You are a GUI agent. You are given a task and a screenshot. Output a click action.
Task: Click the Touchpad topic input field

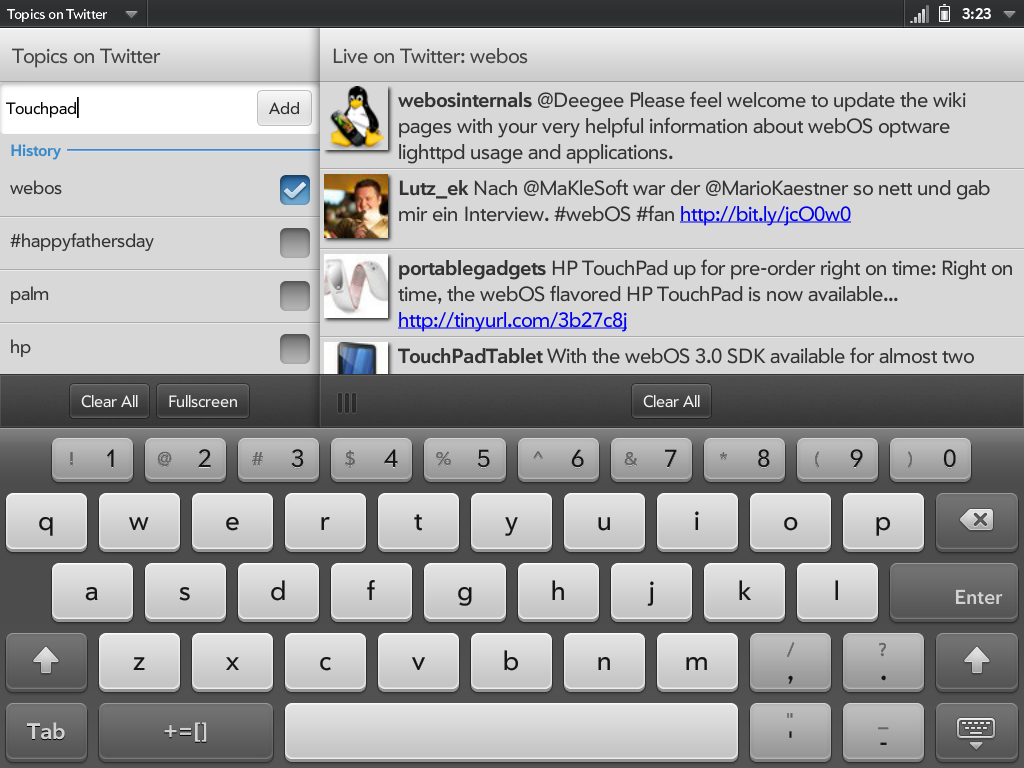[129, 108]
